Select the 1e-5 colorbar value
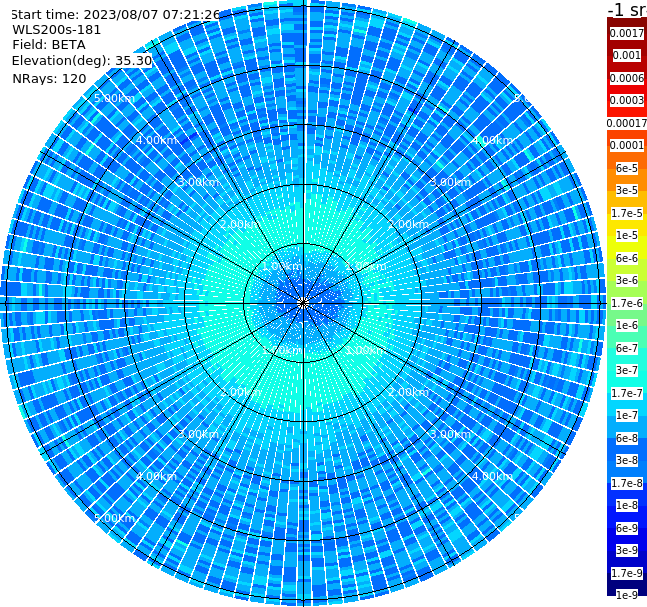This screenshot has width=647, height=607. (627, 235)
